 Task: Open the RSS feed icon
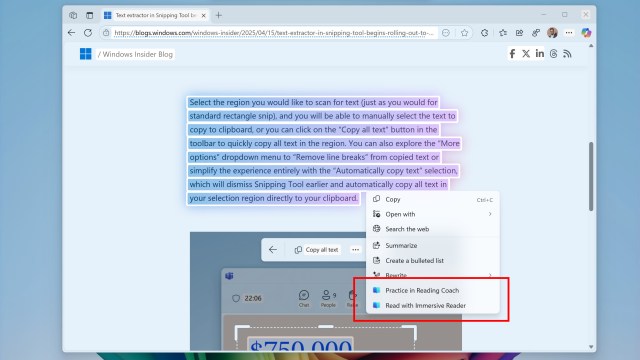[x=567, y=53]
